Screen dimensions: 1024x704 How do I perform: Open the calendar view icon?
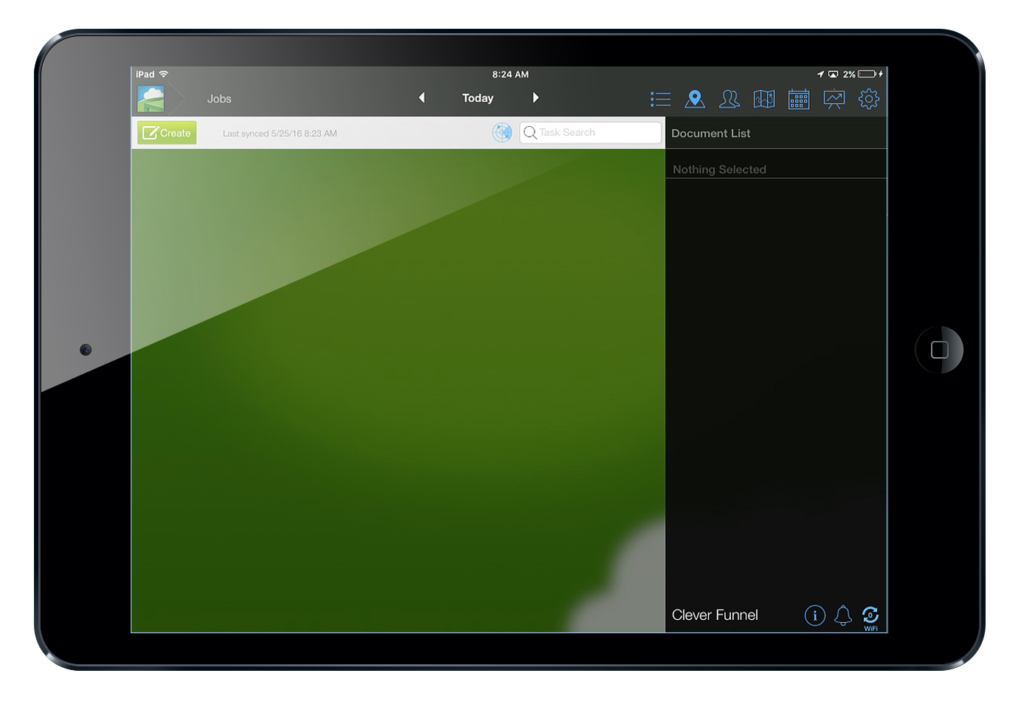pyautogui.click(x=799, y=99)
